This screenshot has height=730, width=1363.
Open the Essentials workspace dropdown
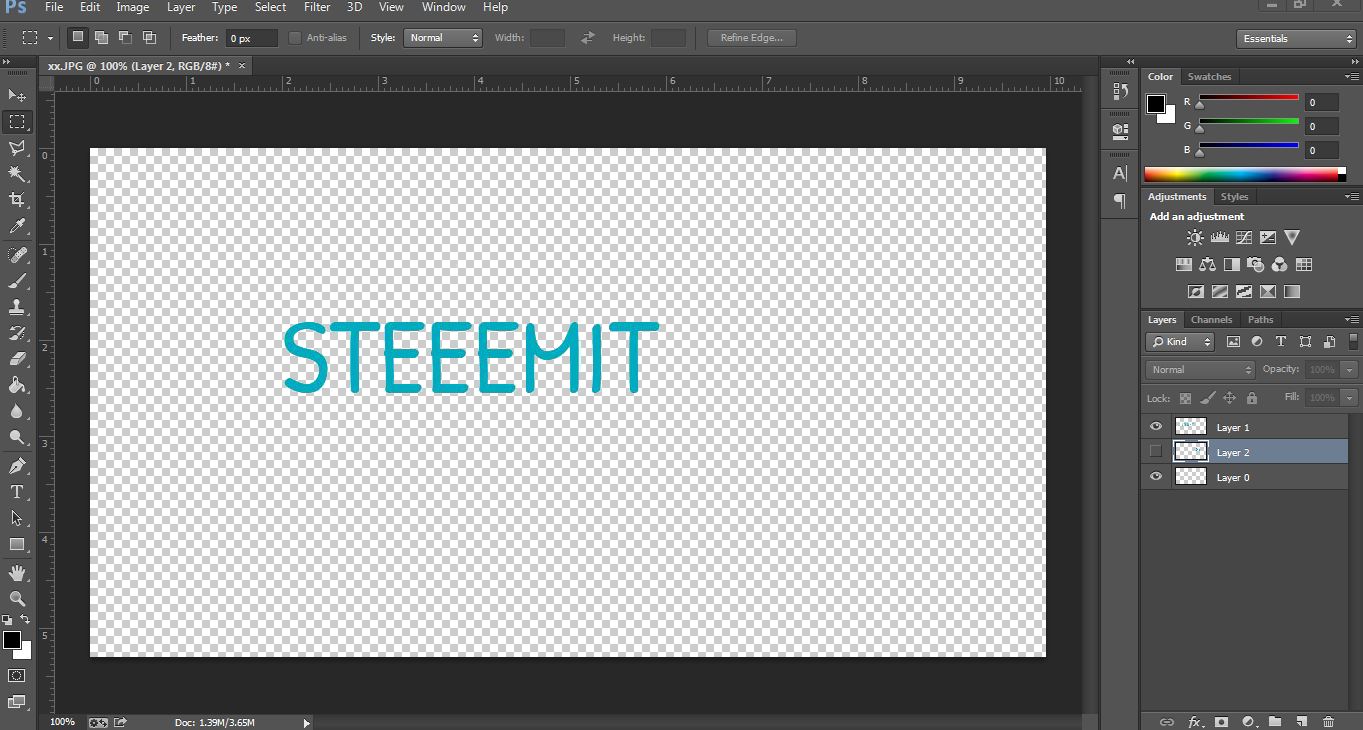pyautogui.click(x=1296, y=39)
